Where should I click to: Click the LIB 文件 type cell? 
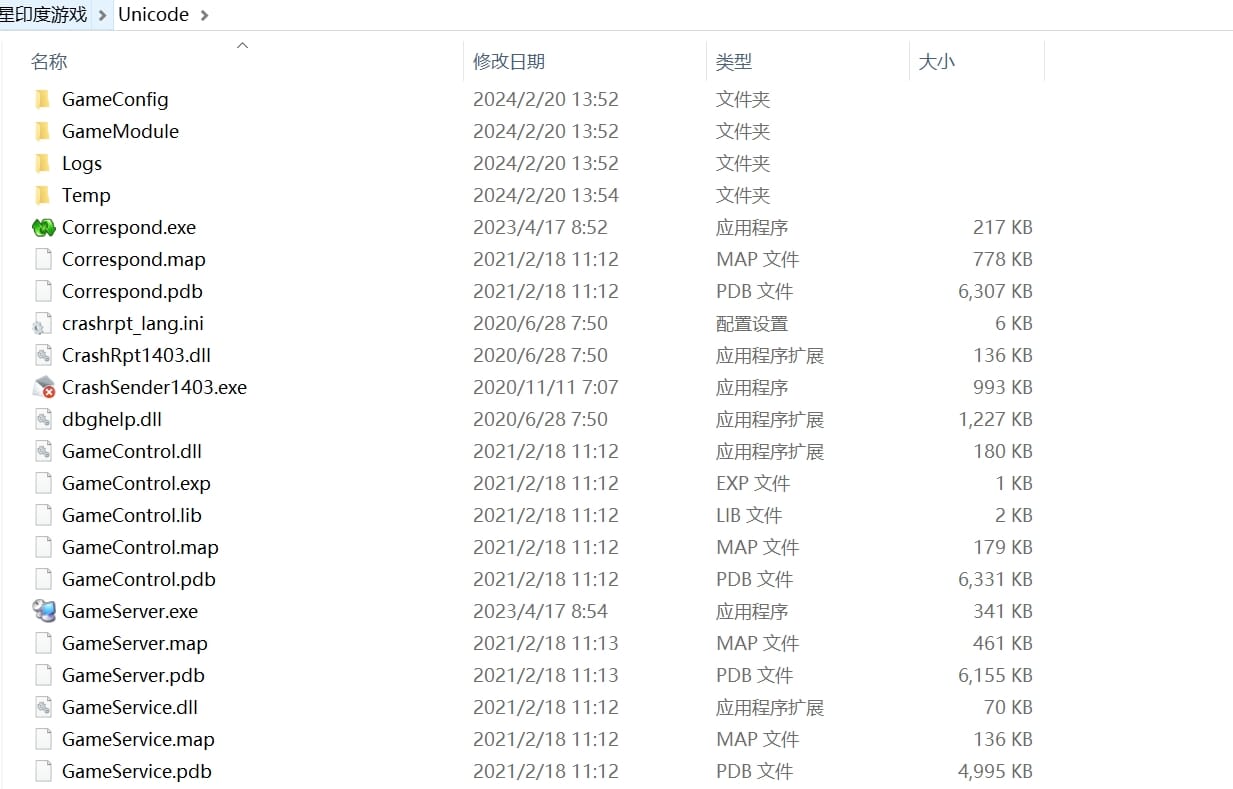click(x=749, y=515)
